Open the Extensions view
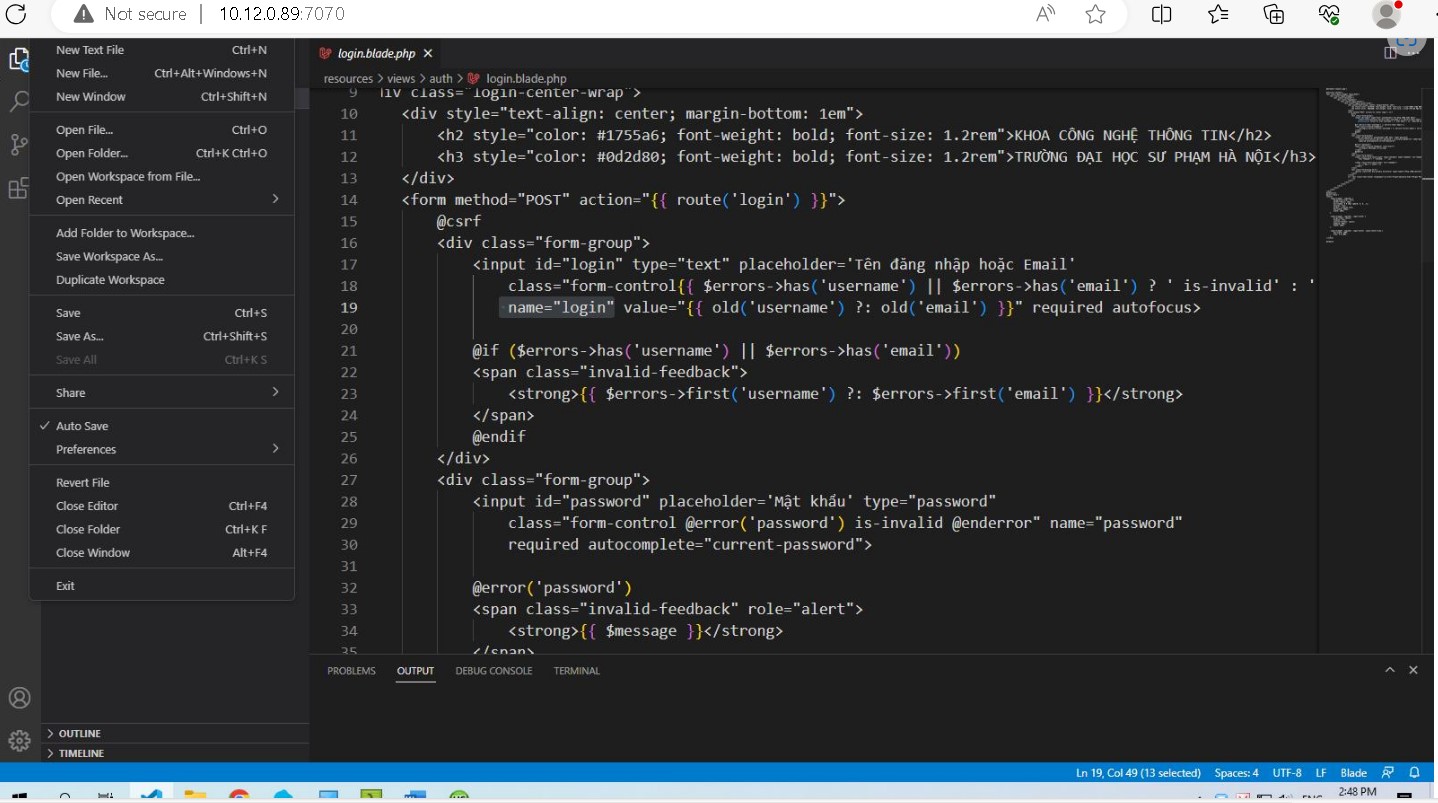Image resolution: width=1438 pixels, height=803 pixels. click(x=19, y=189)
